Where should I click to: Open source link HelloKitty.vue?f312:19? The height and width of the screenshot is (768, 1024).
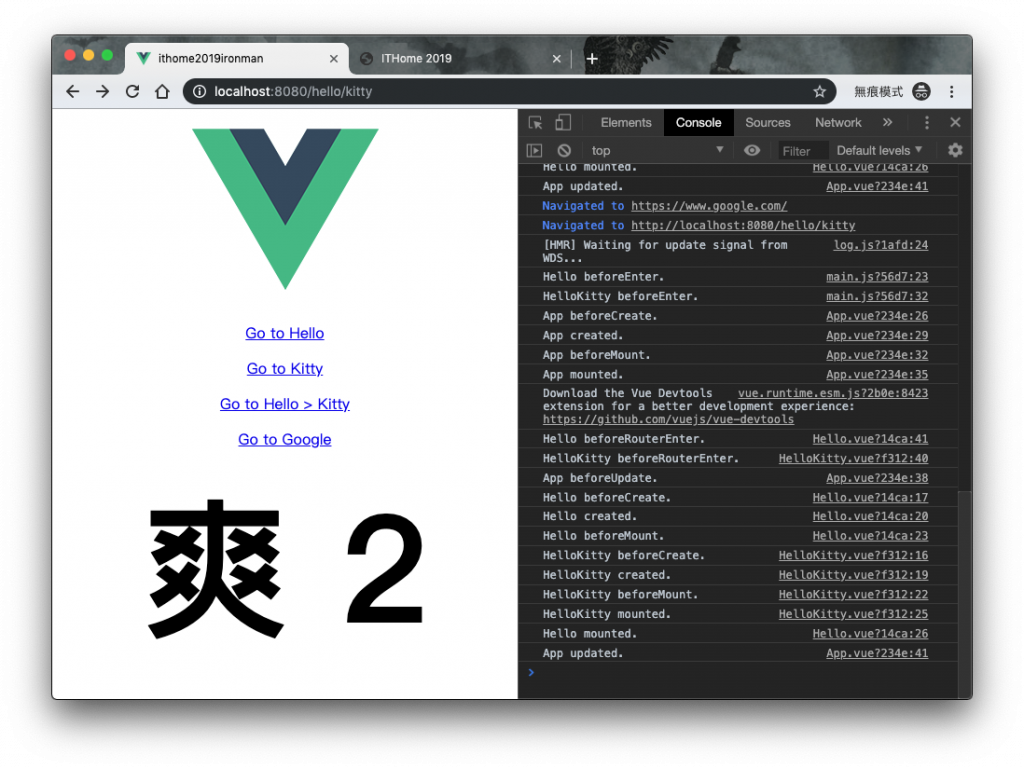tap(853, 575)
